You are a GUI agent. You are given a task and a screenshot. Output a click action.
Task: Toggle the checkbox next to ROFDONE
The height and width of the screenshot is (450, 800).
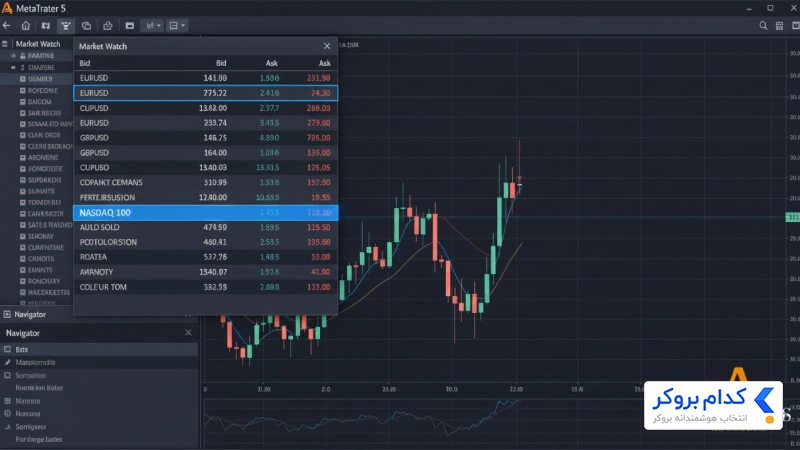click(22, 90)
